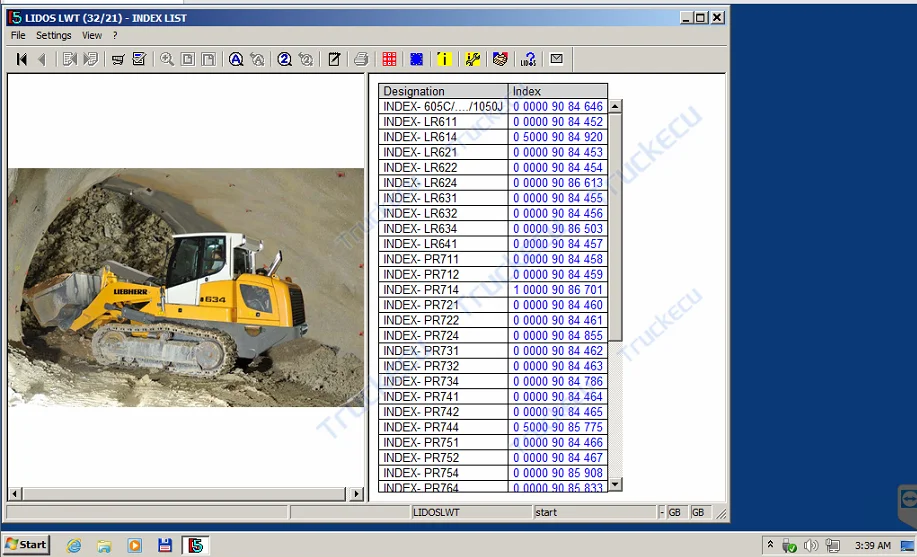Viewport: 917px width, 557px height.
Task: Click the blue square icon
Action: (416, 59)
